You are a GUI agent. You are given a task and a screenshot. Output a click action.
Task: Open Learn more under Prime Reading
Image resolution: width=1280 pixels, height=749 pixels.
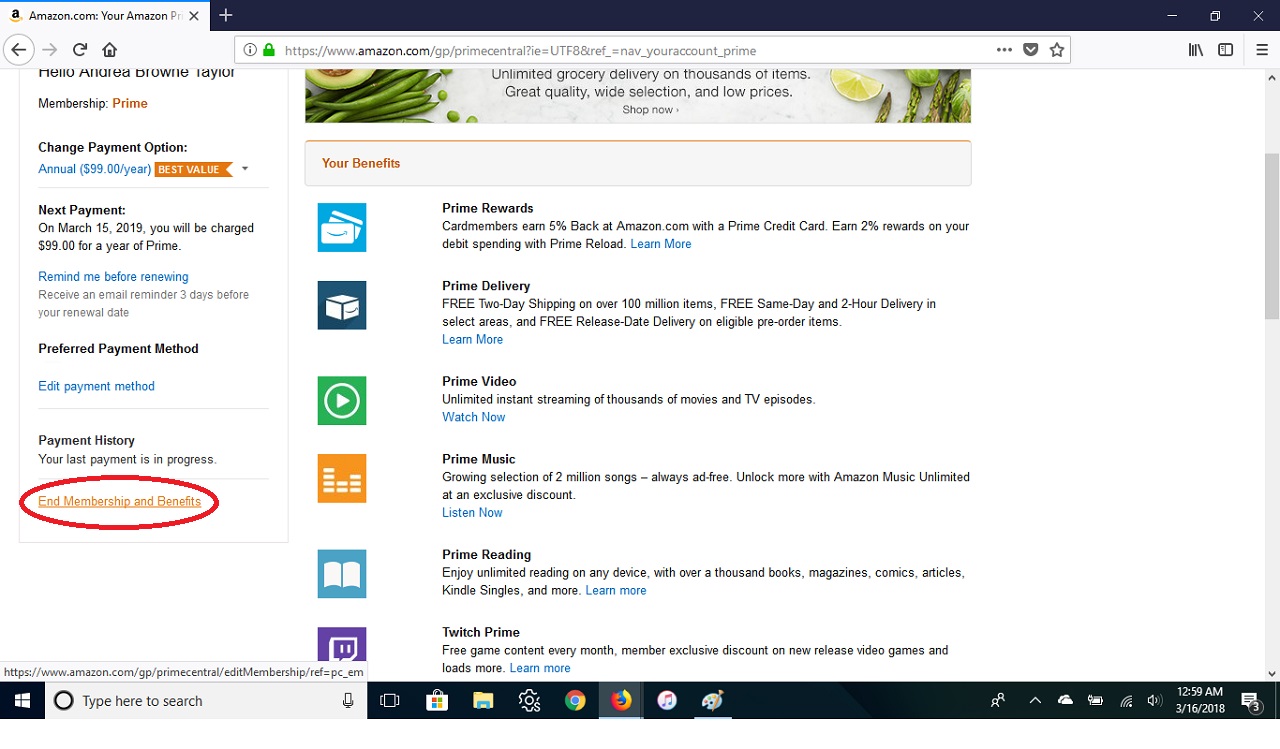coord(616,591)
